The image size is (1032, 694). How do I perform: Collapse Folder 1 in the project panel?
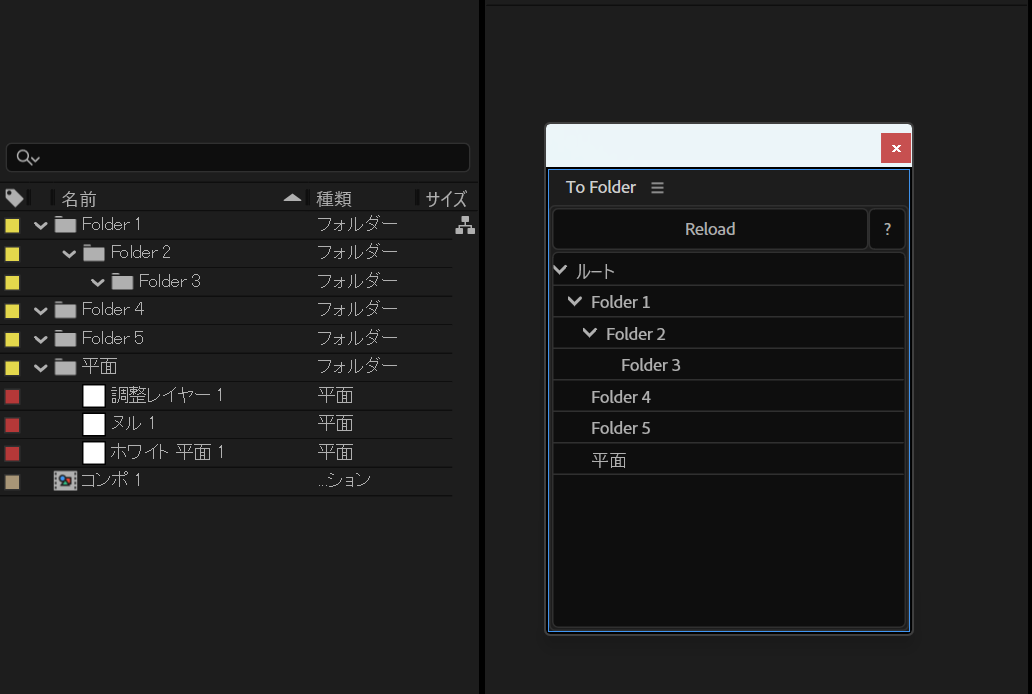(x=41, y=225)
